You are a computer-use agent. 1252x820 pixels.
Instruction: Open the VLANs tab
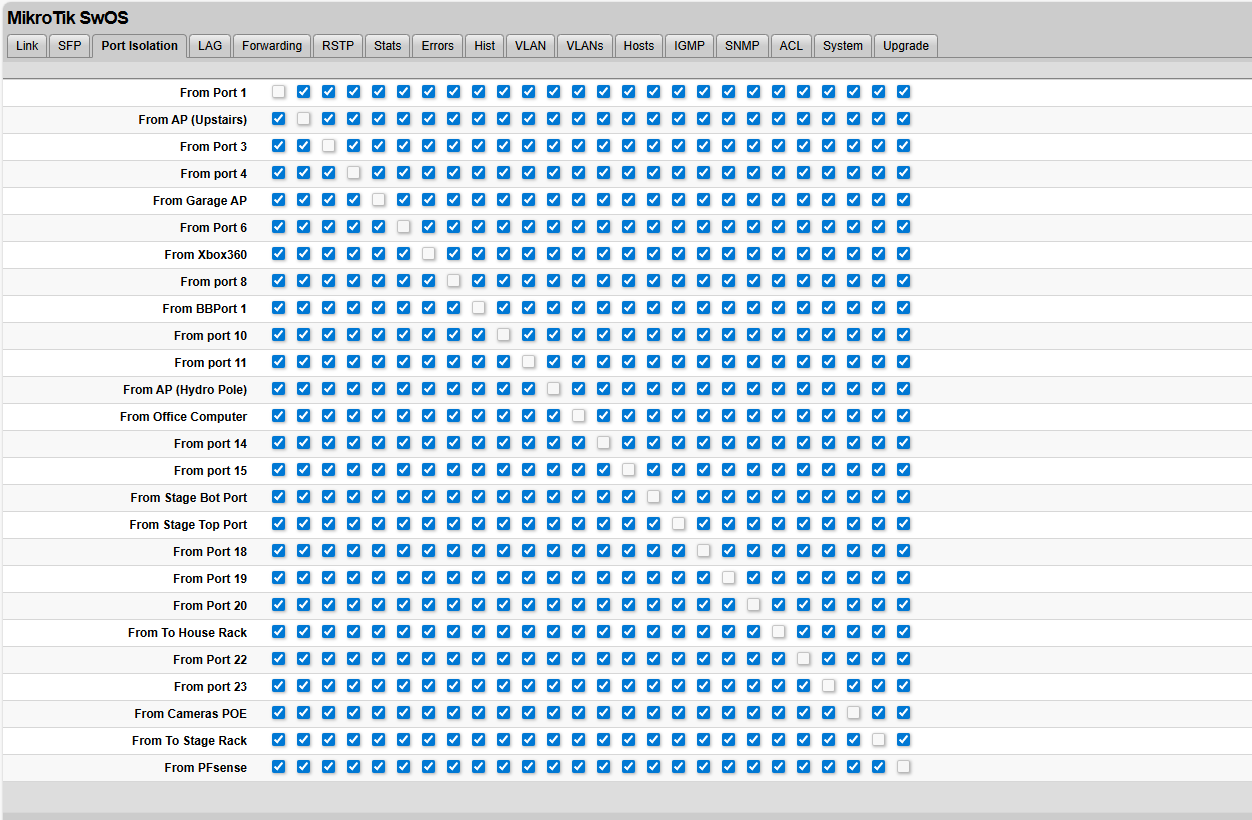coord(585,46)
